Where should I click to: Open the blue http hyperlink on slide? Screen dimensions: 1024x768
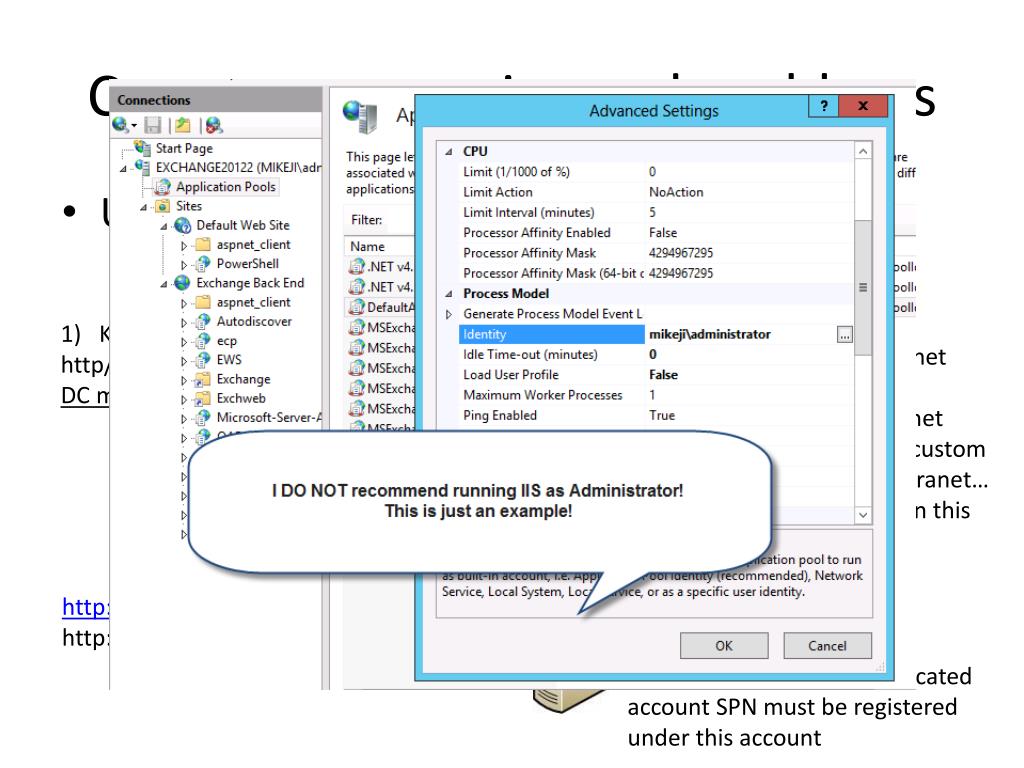(86, 607)
